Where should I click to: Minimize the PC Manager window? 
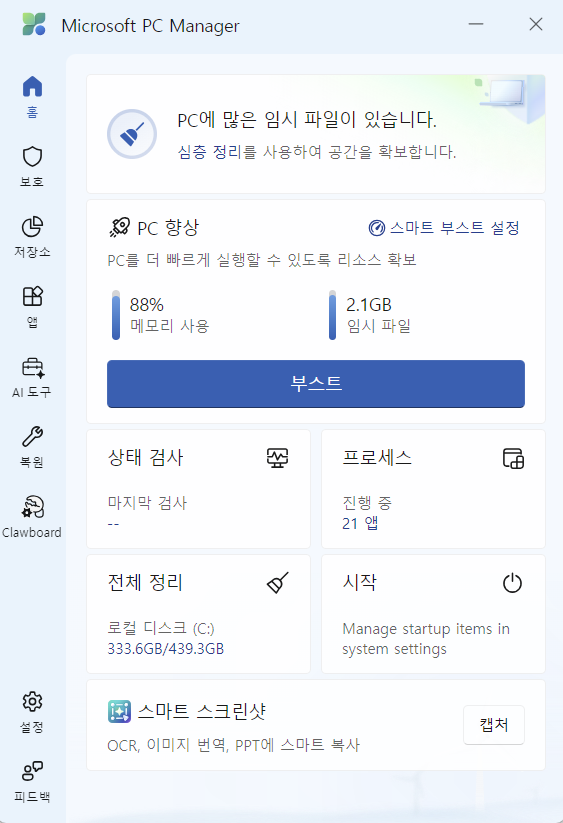click(476, 24)
